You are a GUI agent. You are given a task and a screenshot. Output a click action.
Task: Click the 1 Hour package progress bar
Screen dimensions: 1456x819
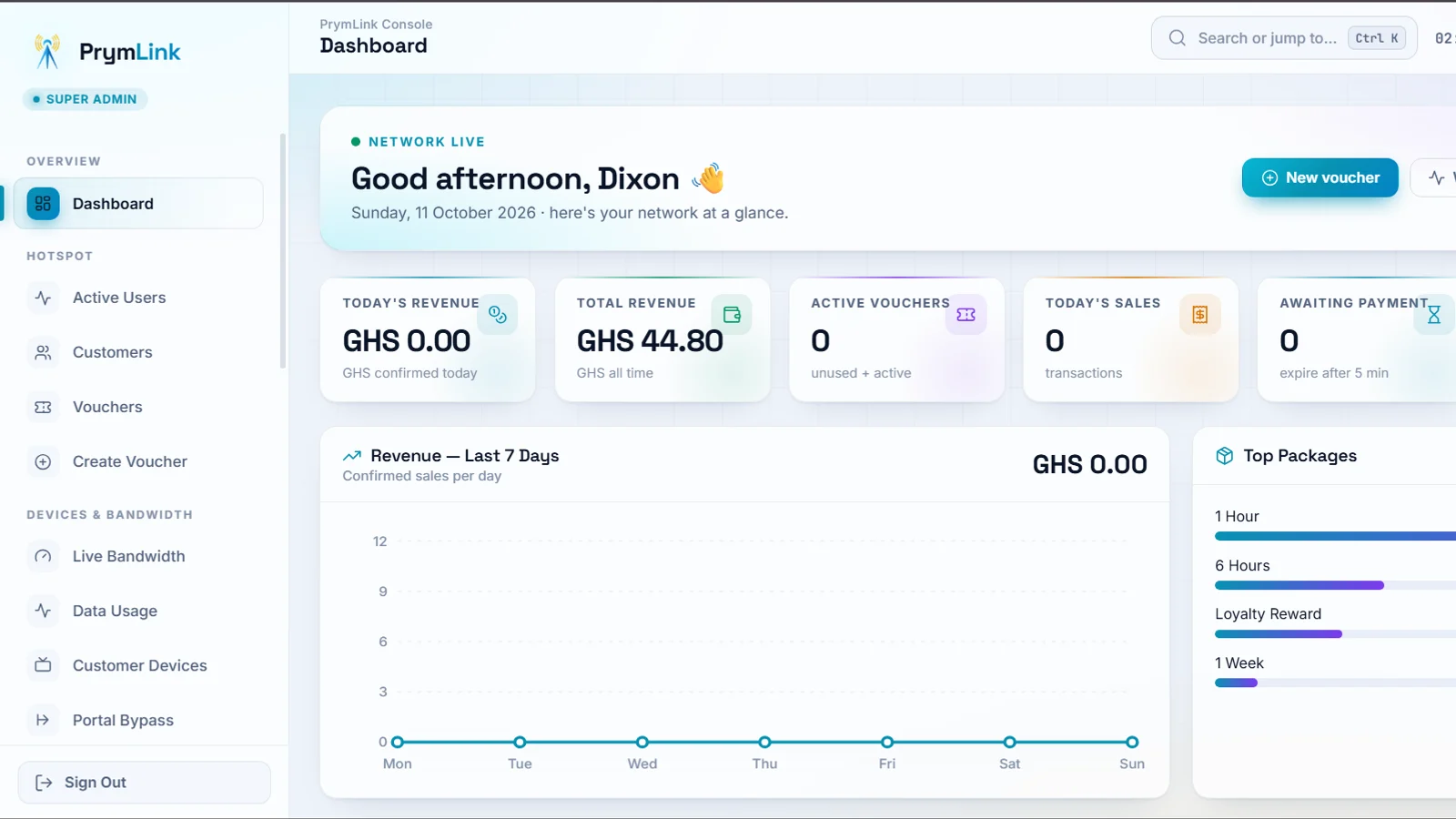coord(1335,537)
